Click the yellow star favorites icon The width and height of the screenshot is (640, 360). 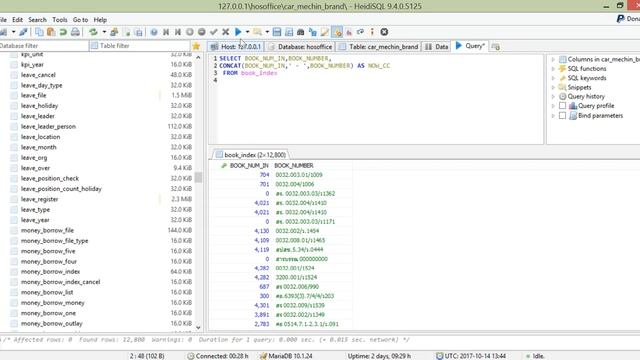click(x=196, y=46)
